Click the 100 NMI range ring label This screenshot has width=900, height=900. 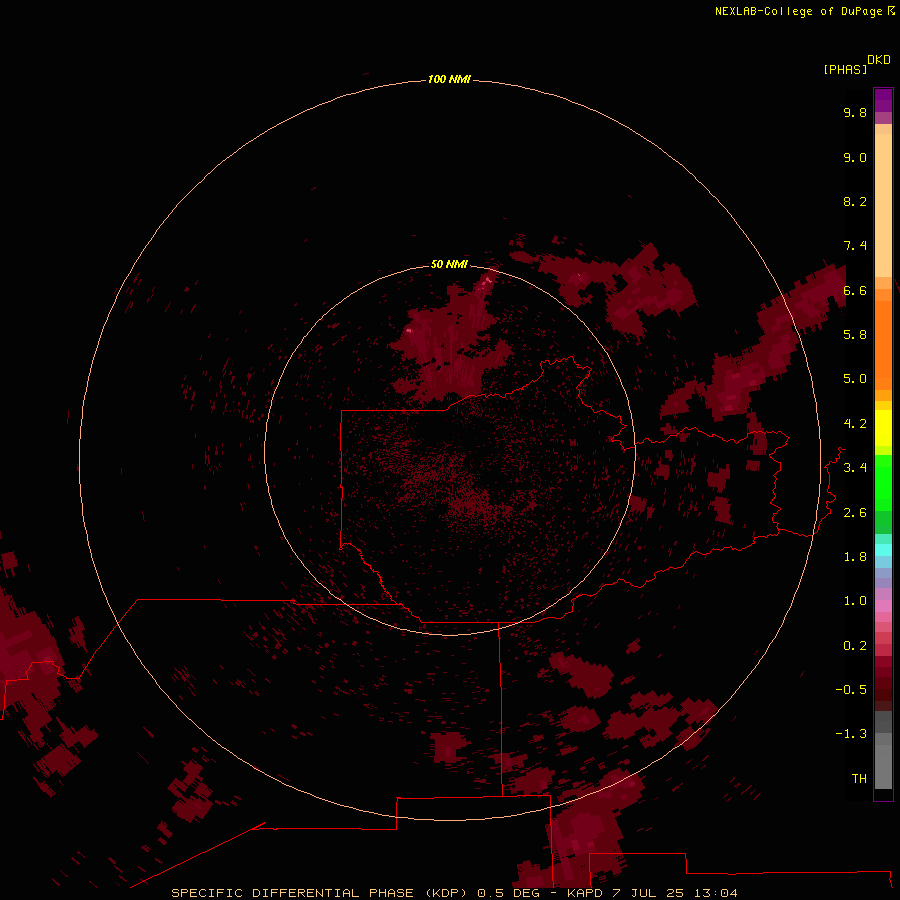click(449, 79)
